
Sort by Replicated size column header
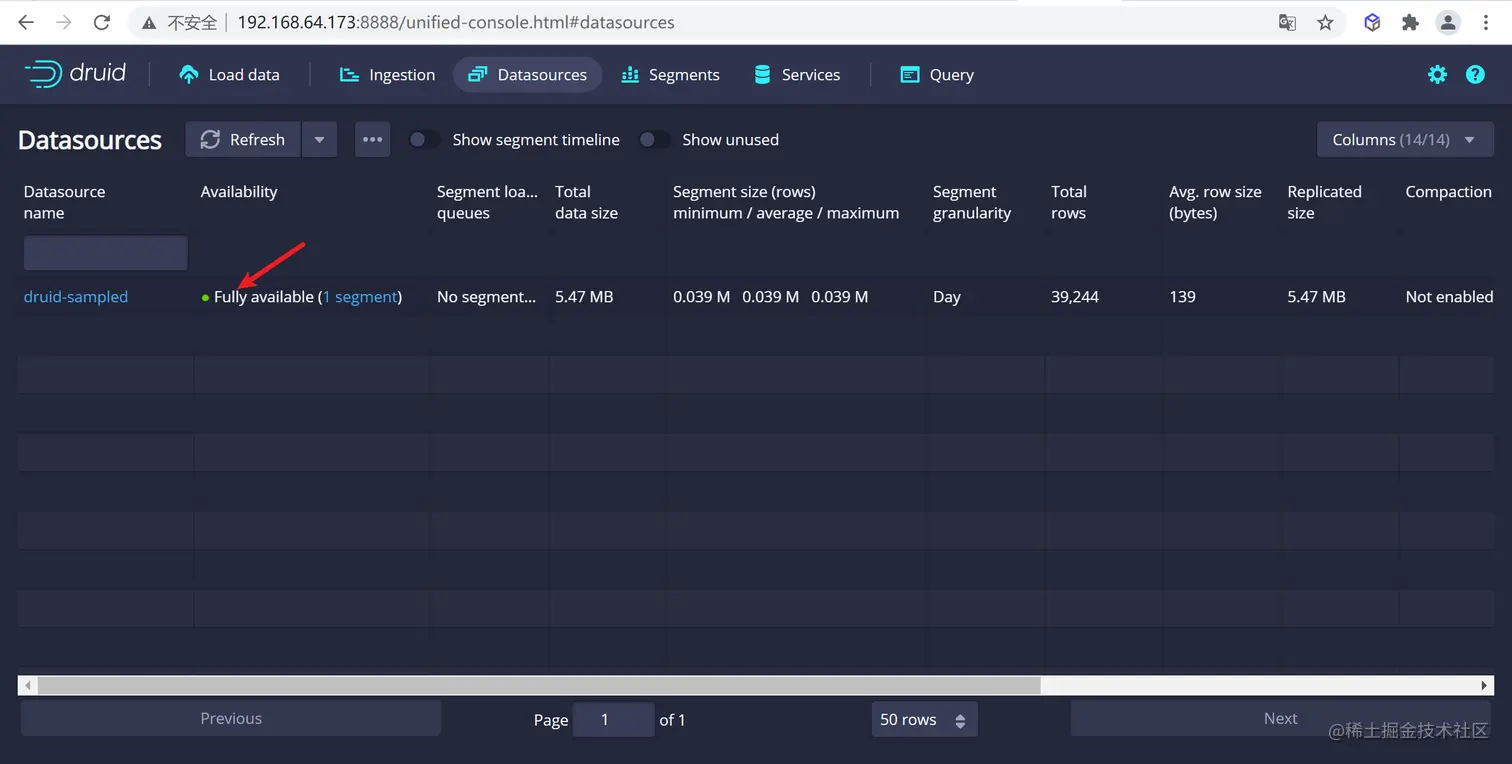1324,202
